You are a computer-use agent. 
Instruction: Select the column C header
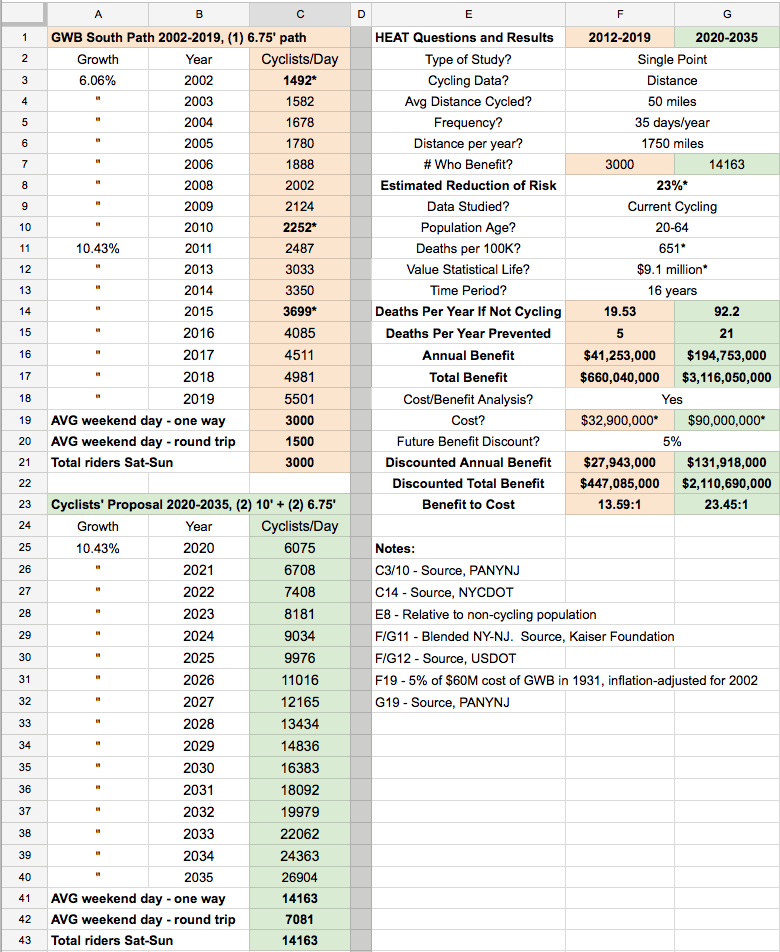coord(299,14)
